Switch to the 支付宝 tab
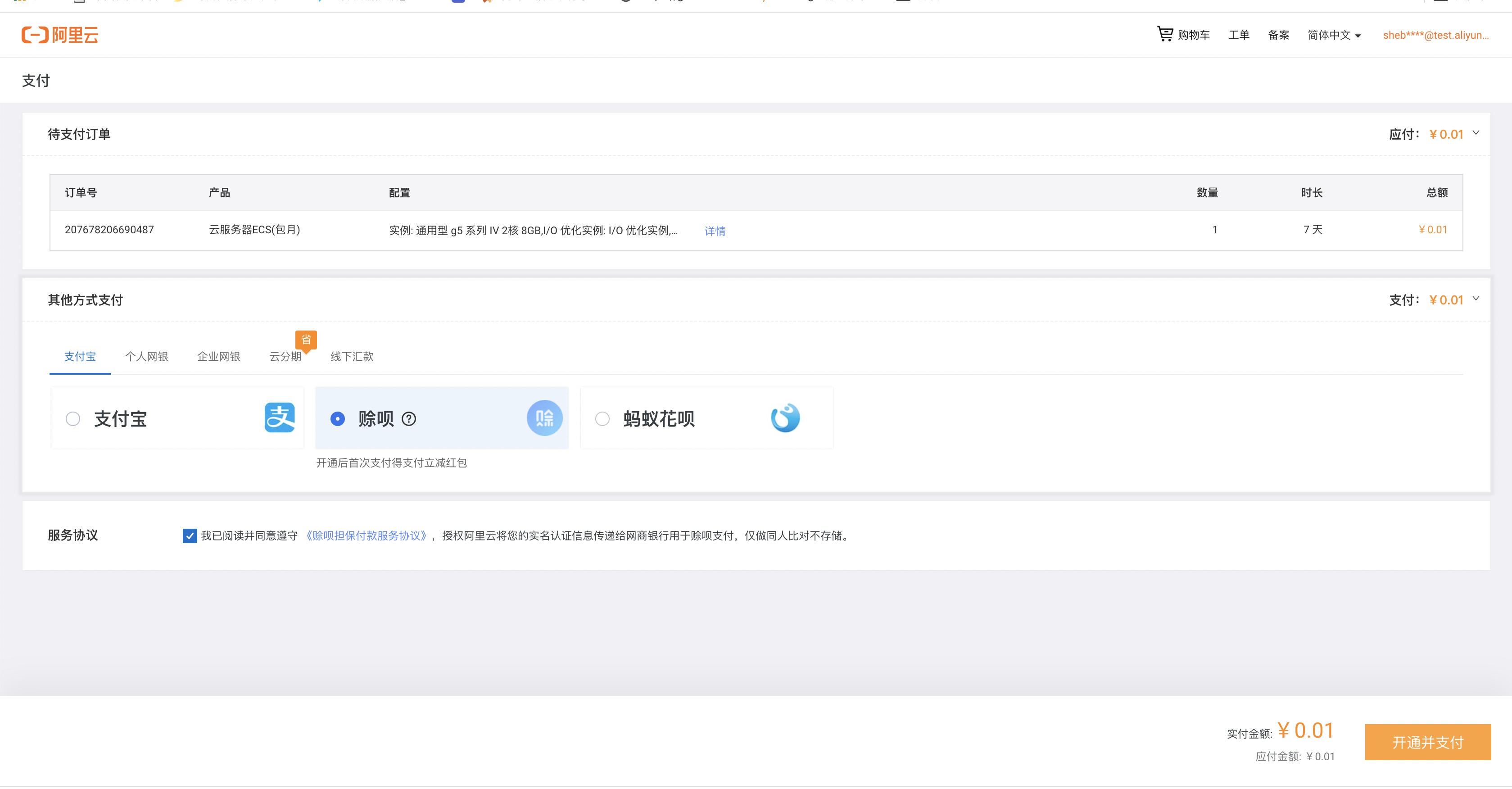 pyautogui.click(x=80, y=356)
